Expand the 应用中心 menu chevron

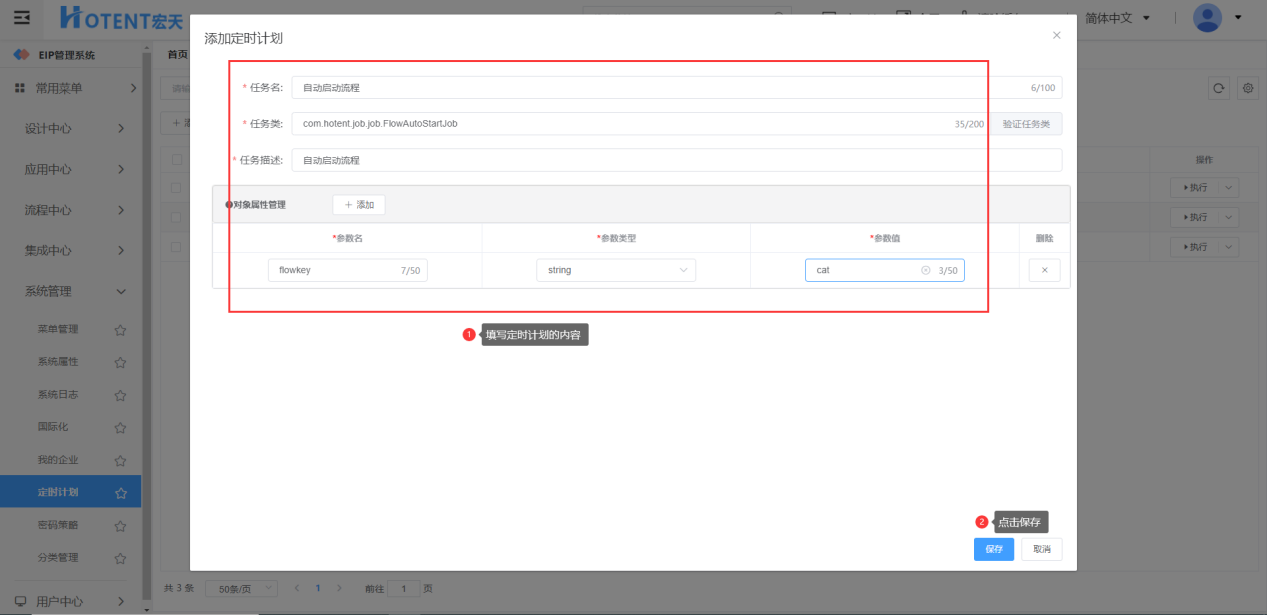pos(120,169)
